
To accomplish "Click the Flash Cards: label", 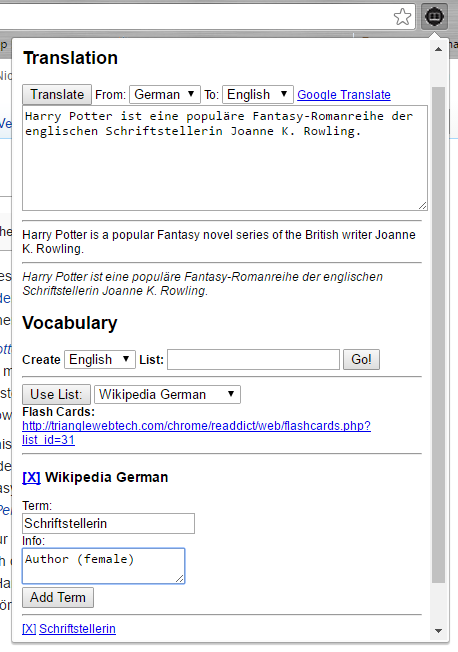I will pyautogui.click(x=59, y=412).
